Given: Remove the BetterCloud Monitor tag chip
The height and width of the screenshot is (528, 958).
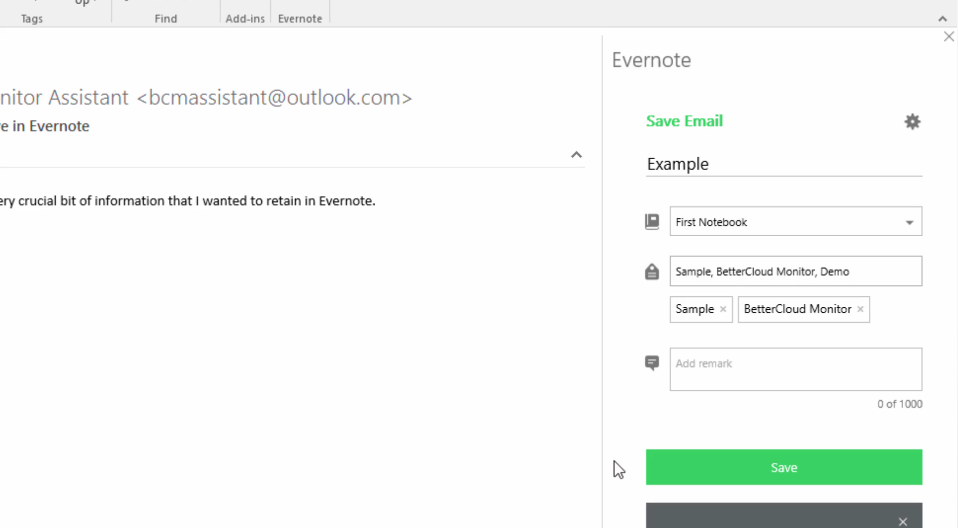Looking at the screenshot, I should coord(860,310).
